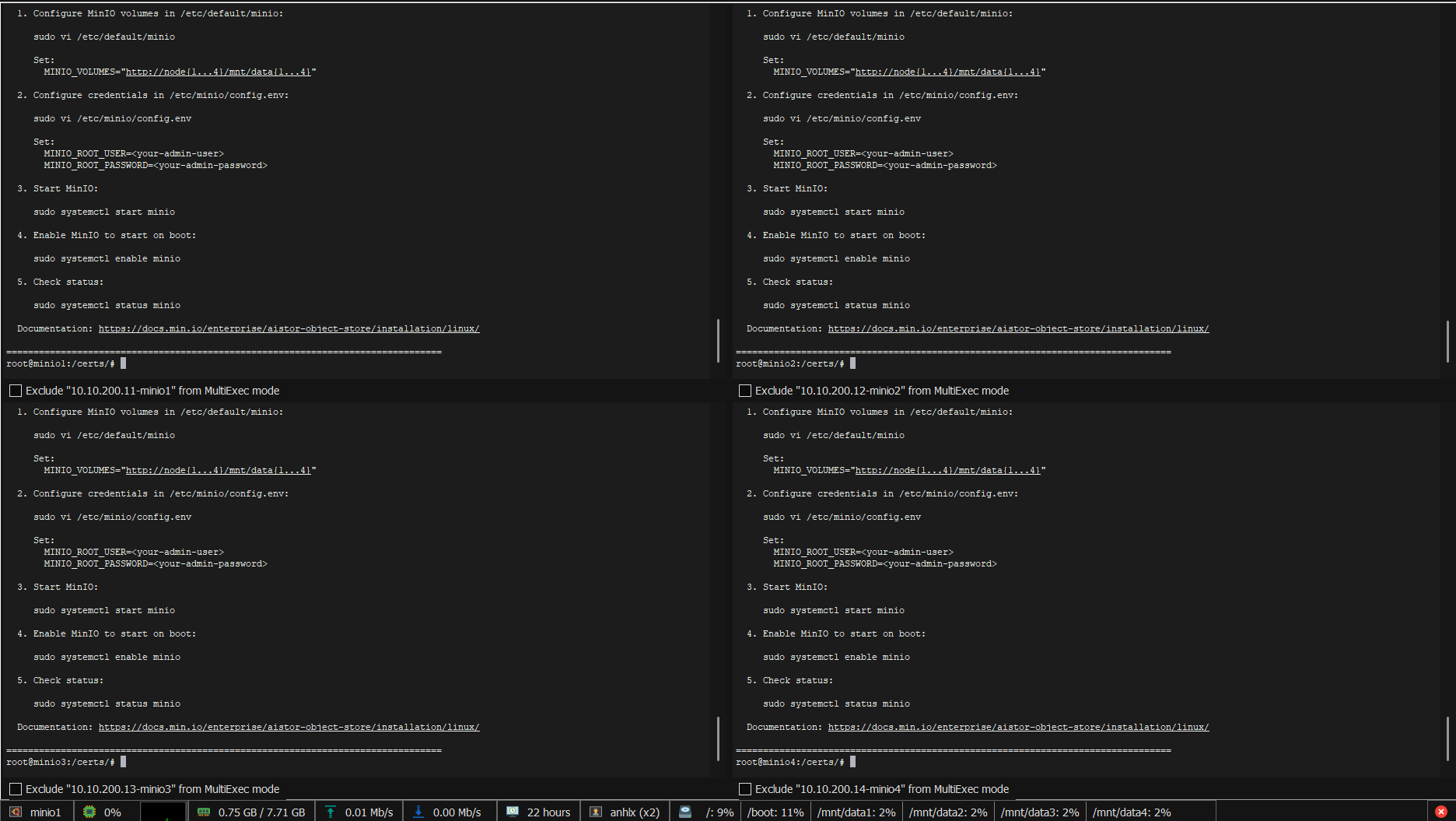Click MINIO_ROOT_USER line in minio2 terminal
This screenshot has width=1456, height=821.
863,153
